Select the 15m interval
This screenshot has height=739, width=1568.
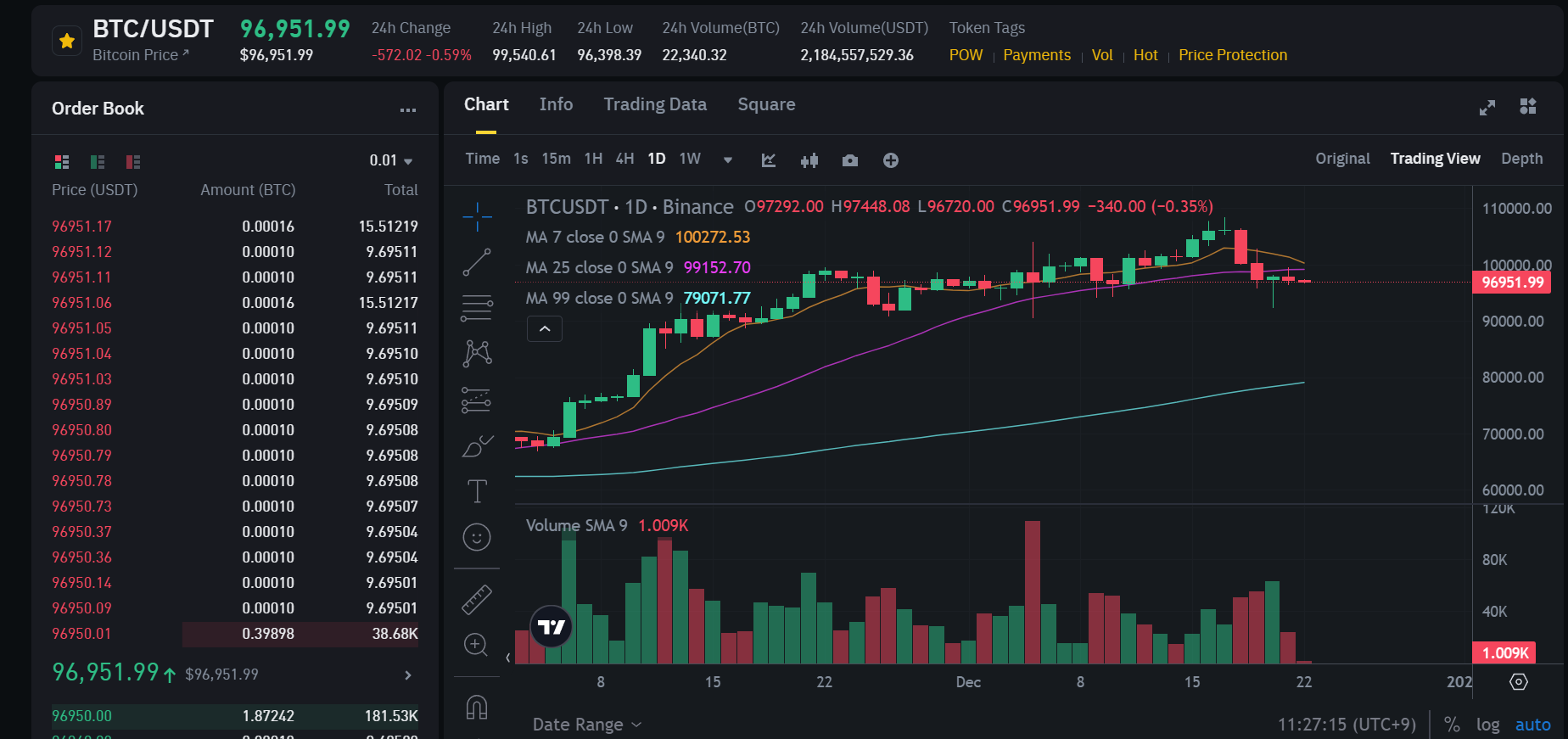pyautogui.click(x=556, y=159)
